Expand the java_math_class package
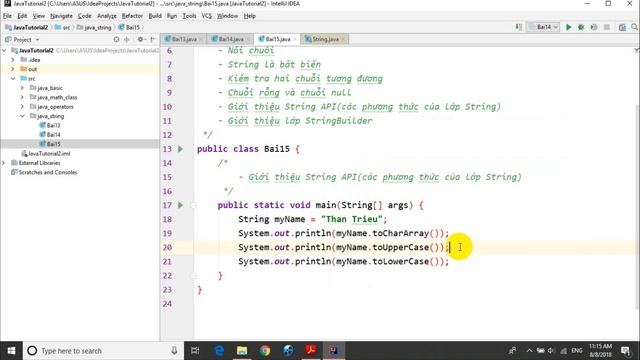Image resolution: width=640 pixels, height=360 pixels. coord(22,97)
